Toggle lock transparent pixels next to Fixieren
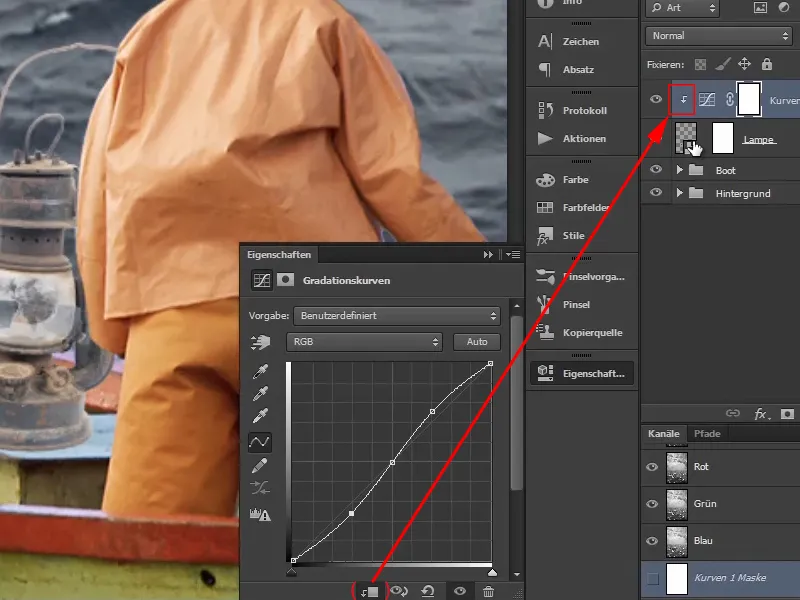The width and height of the screenshot is (800, 600). tap(701, 64)
